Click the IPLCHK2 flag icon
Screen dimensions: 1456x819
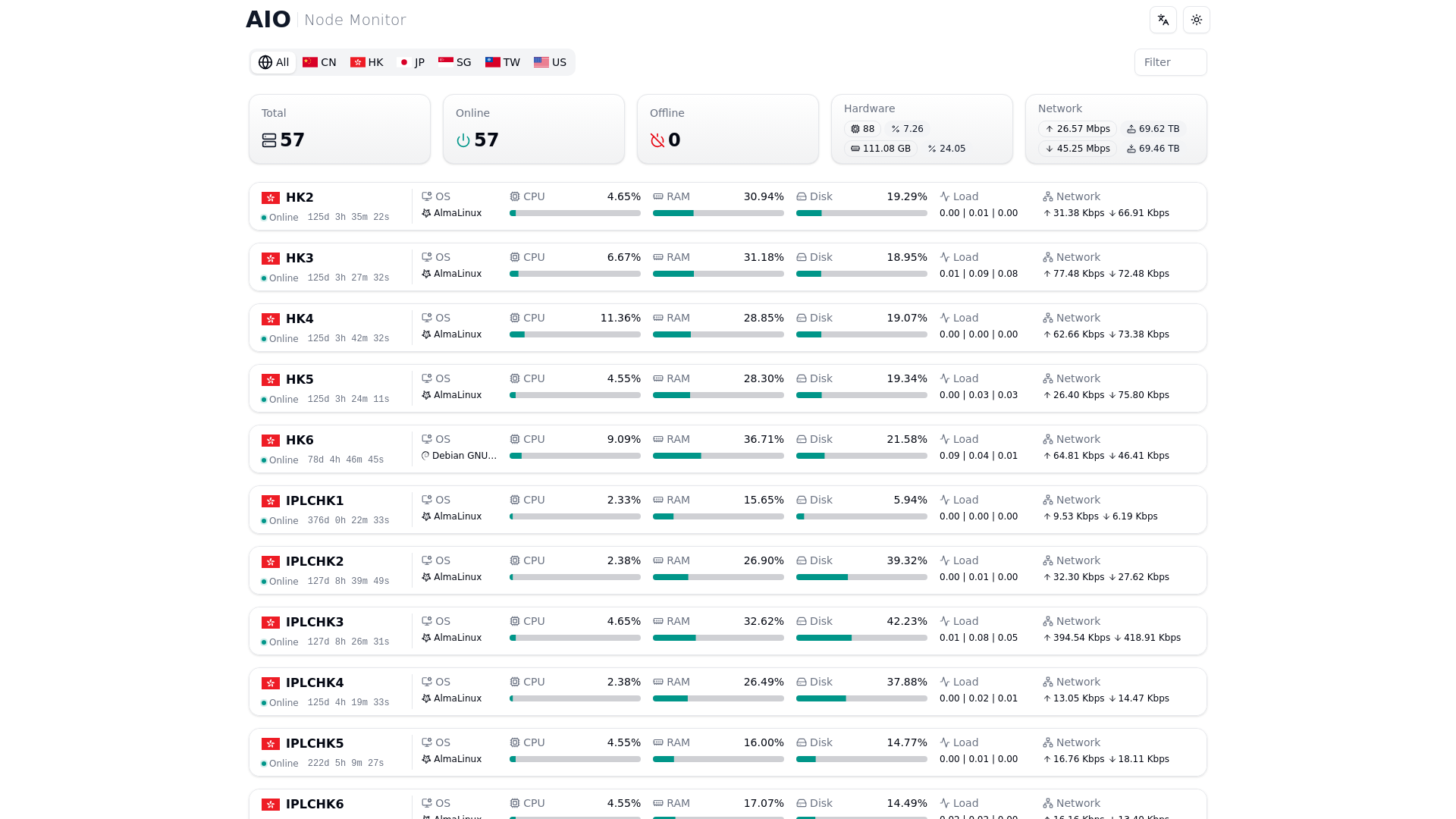coord(271,562)
